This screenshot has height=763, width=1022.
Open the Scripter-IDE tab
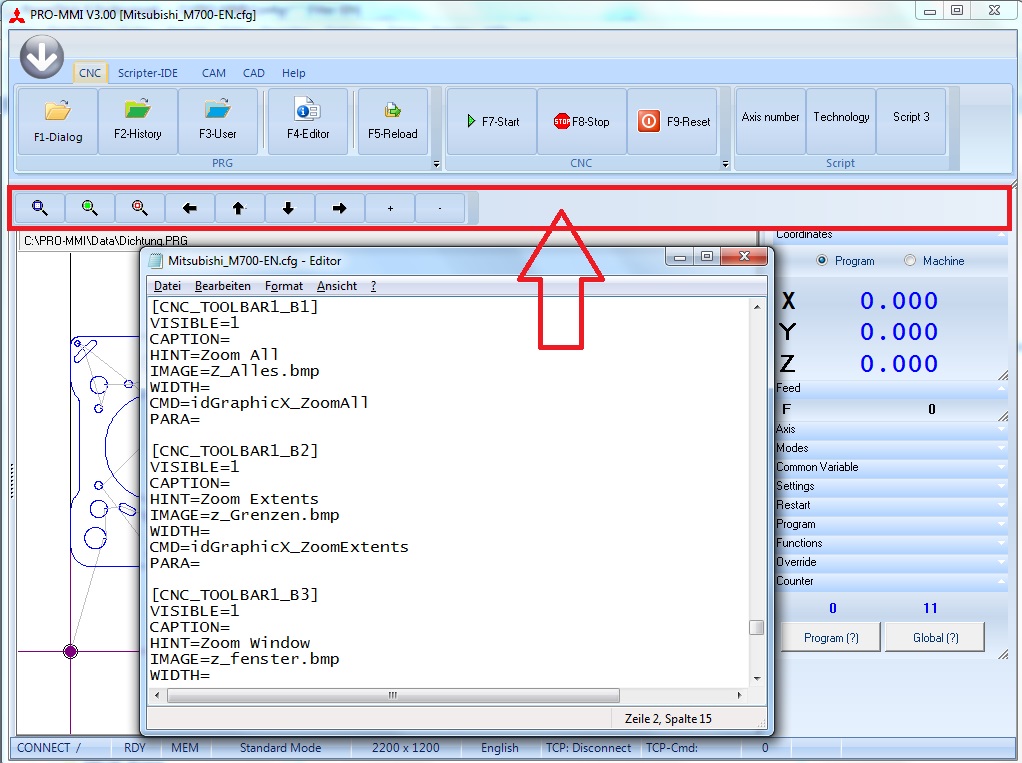point(148,73)
